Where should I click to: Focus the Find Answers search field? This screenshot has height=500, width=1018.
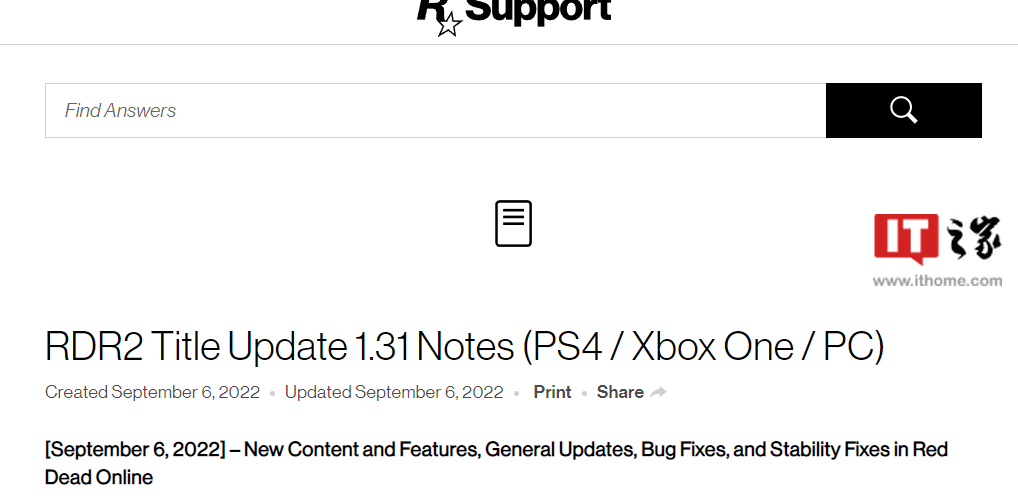[x=435, y=110]
